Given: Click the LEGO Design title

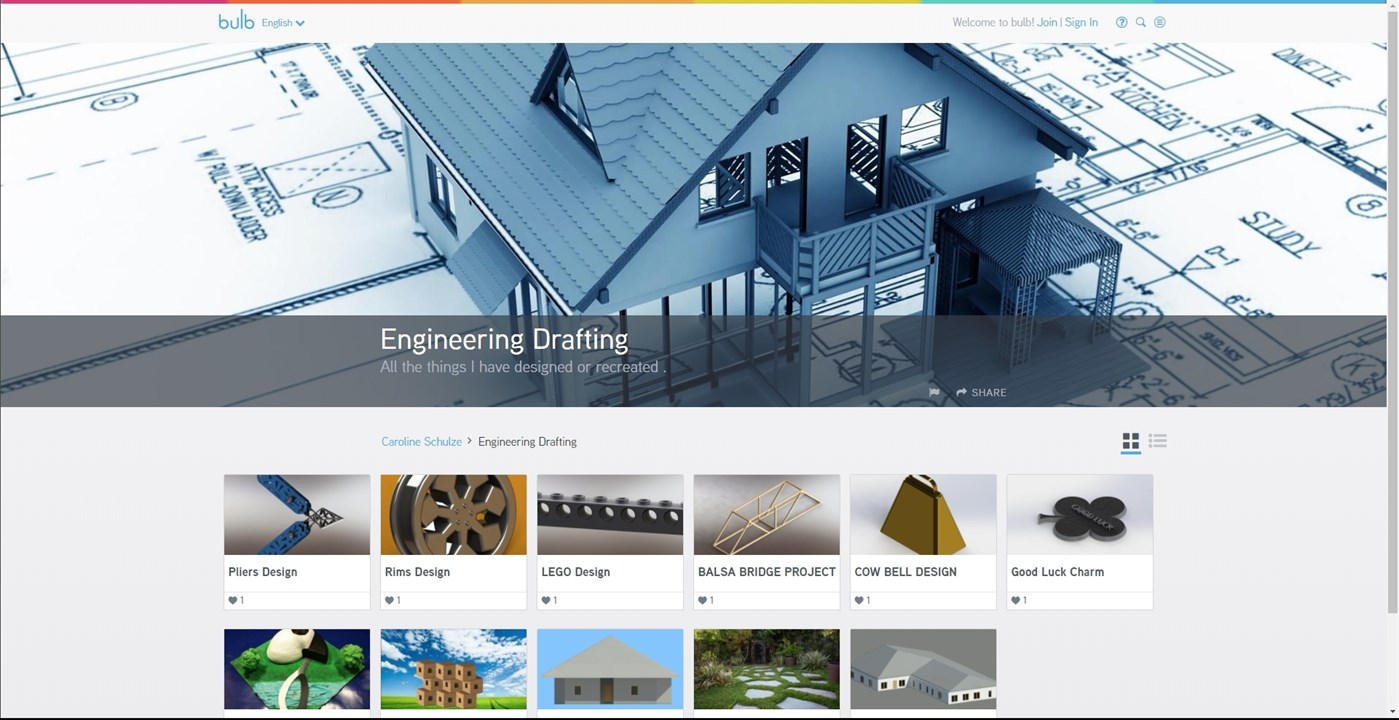Looking at the screenshot, I should click(x=576, y=572).
